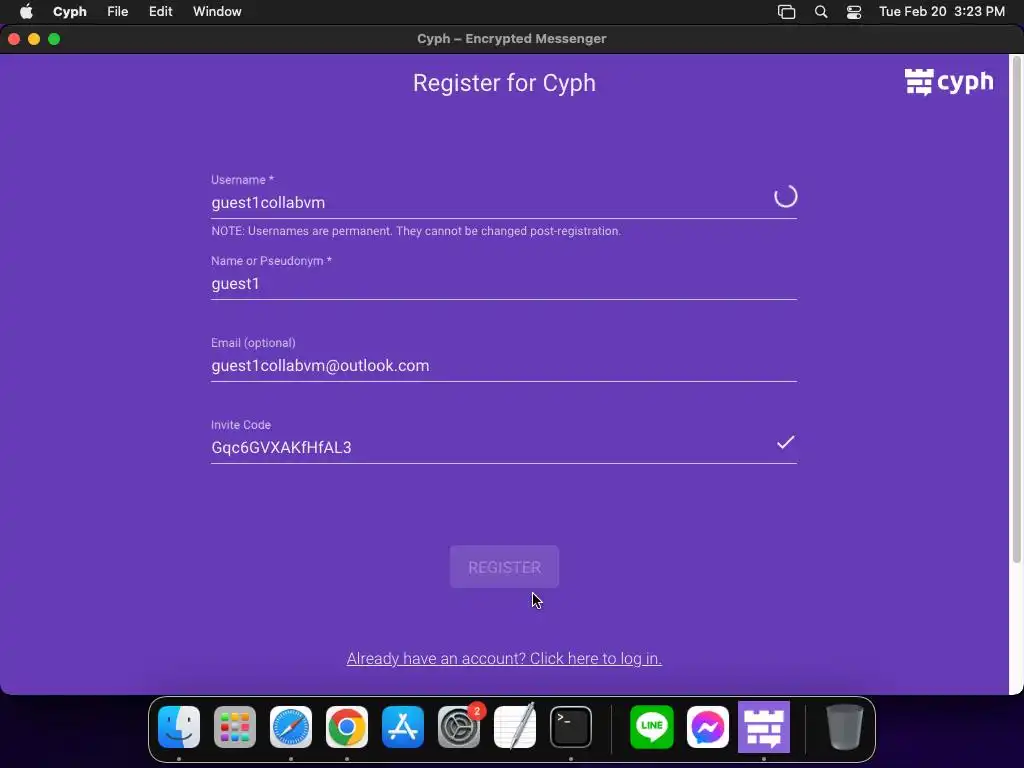Open TextEdit from the dock
Viewport: 1024px width, 768px height.
515,727
